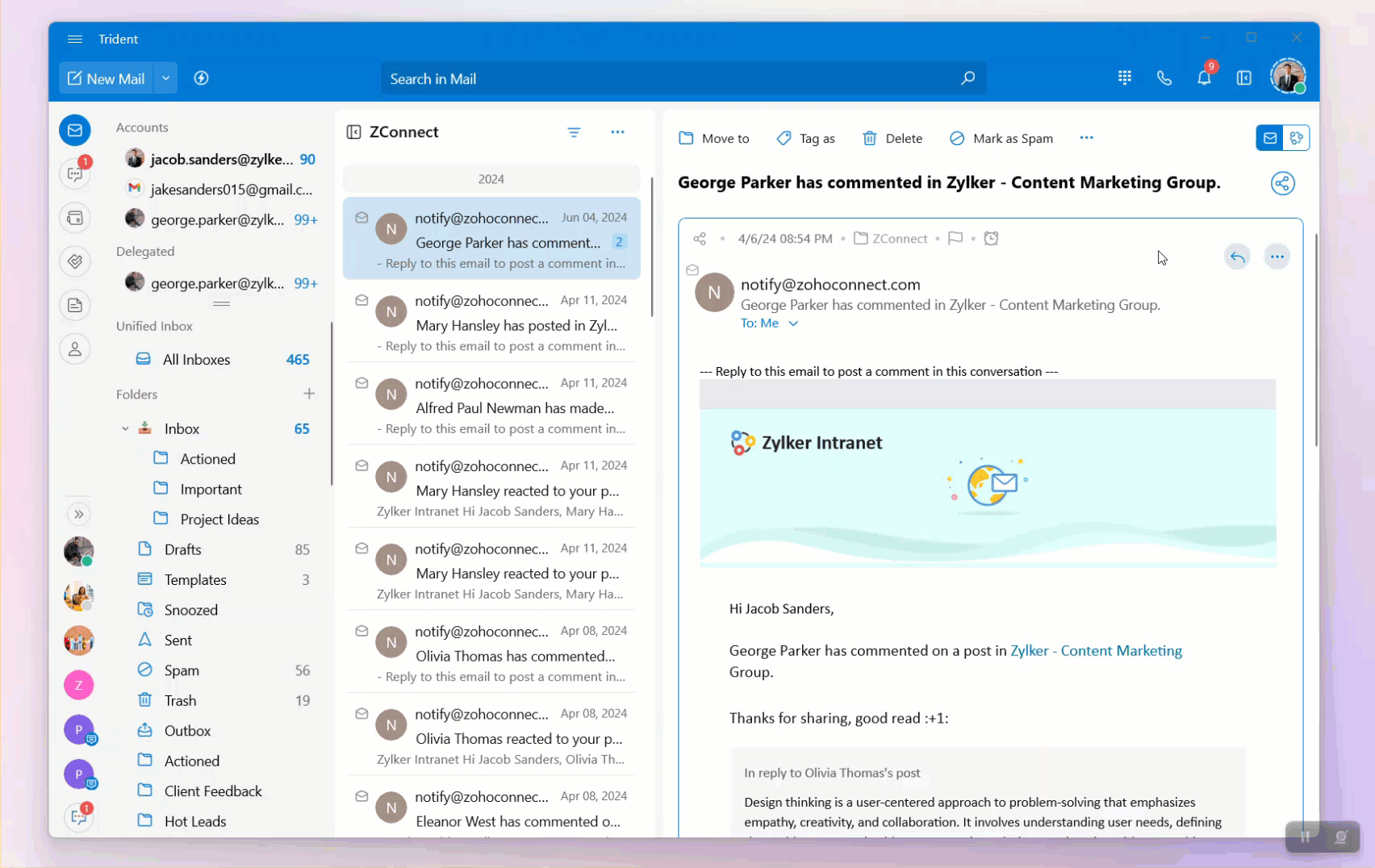1375x868 pixels.
Task: Open the phone dialer icon
Action: (1164, 78)
